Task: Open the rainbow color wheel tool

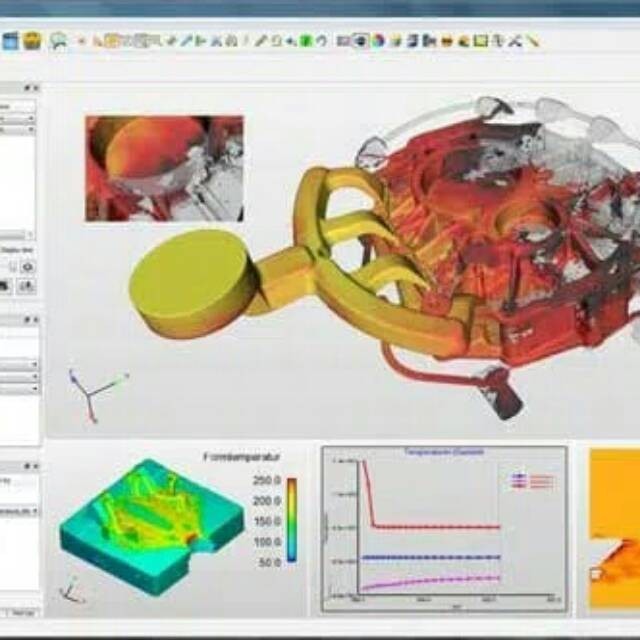Action: coord(378,41)
